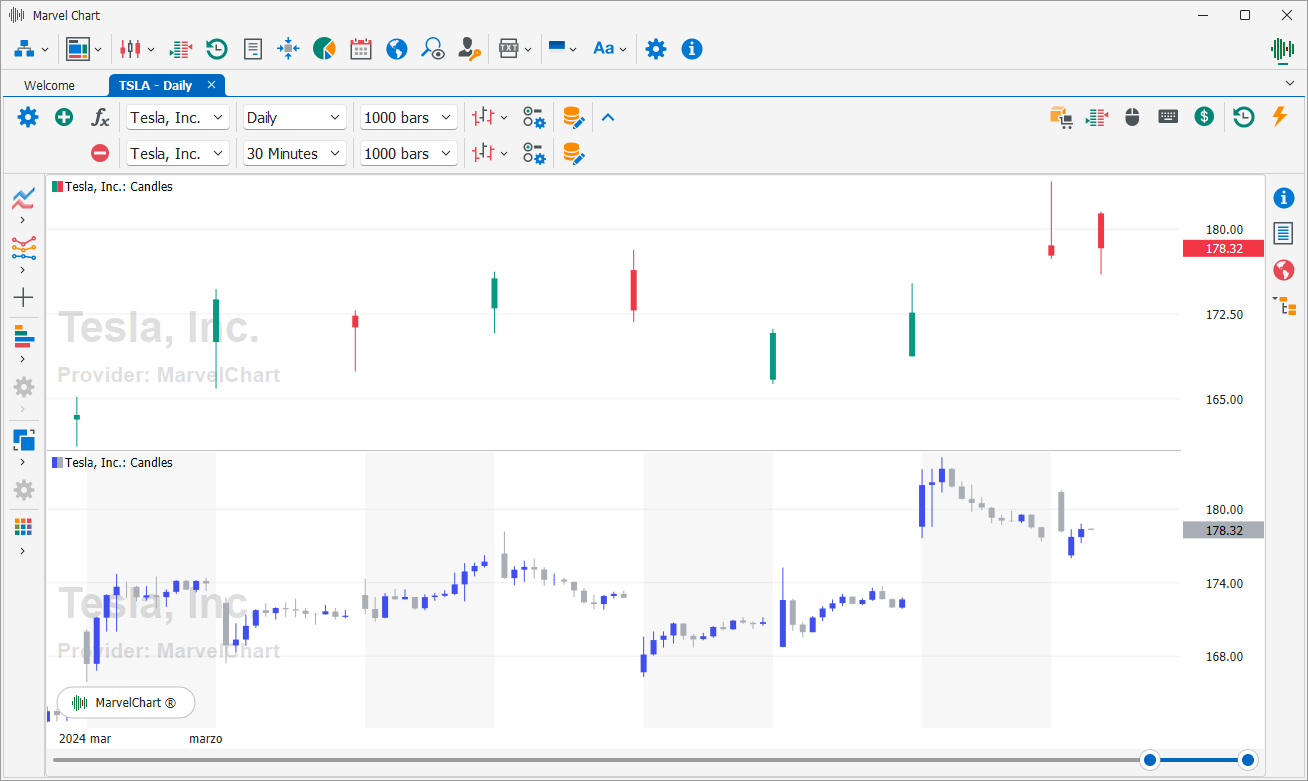The height and width of the screenshot is (781, 1308).
Task: Switch to the Welcome tab
Action: pos(50,86)
